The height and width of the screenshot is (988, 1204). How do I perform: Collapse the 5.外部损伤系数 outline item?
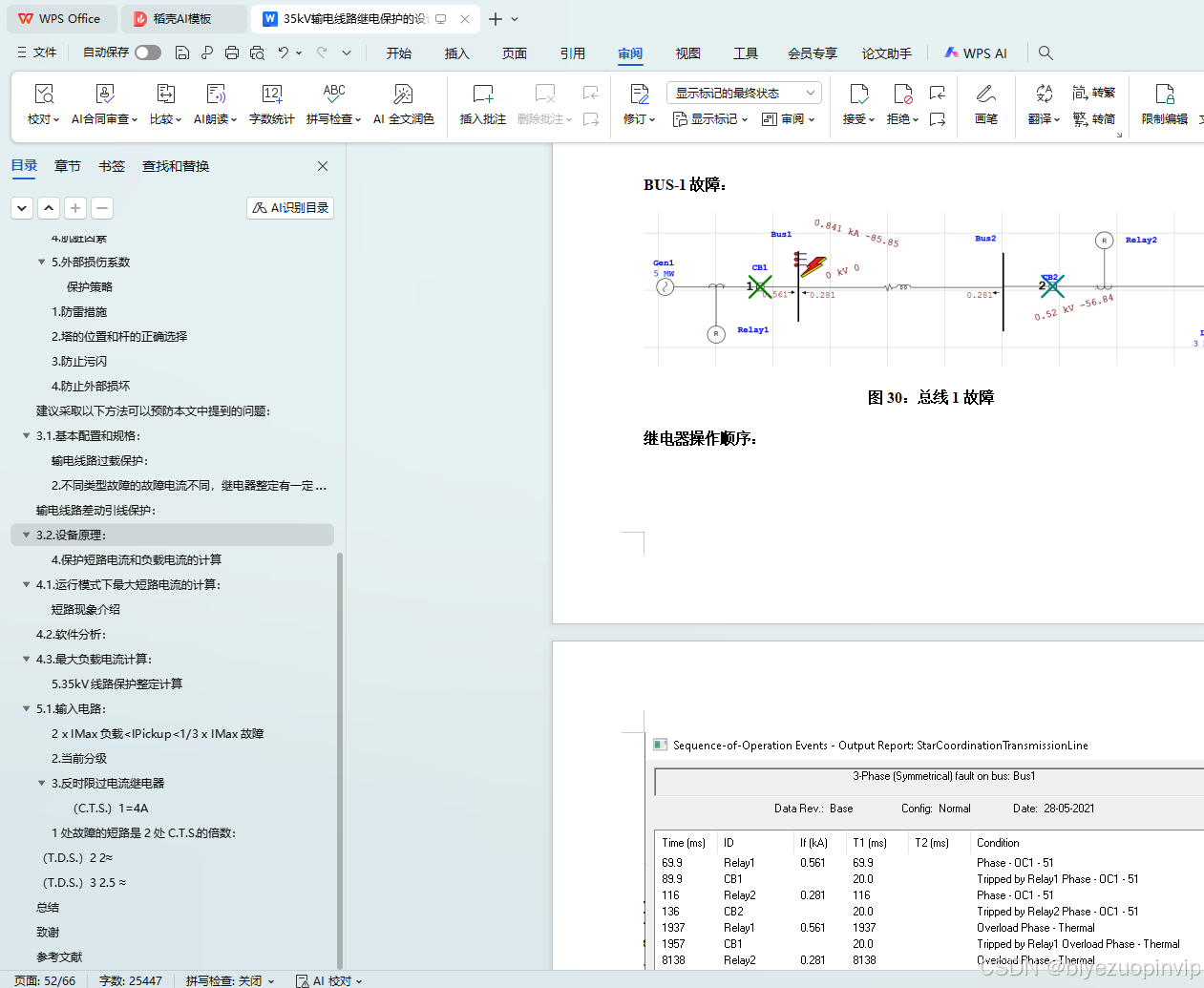tap(41, 262)
